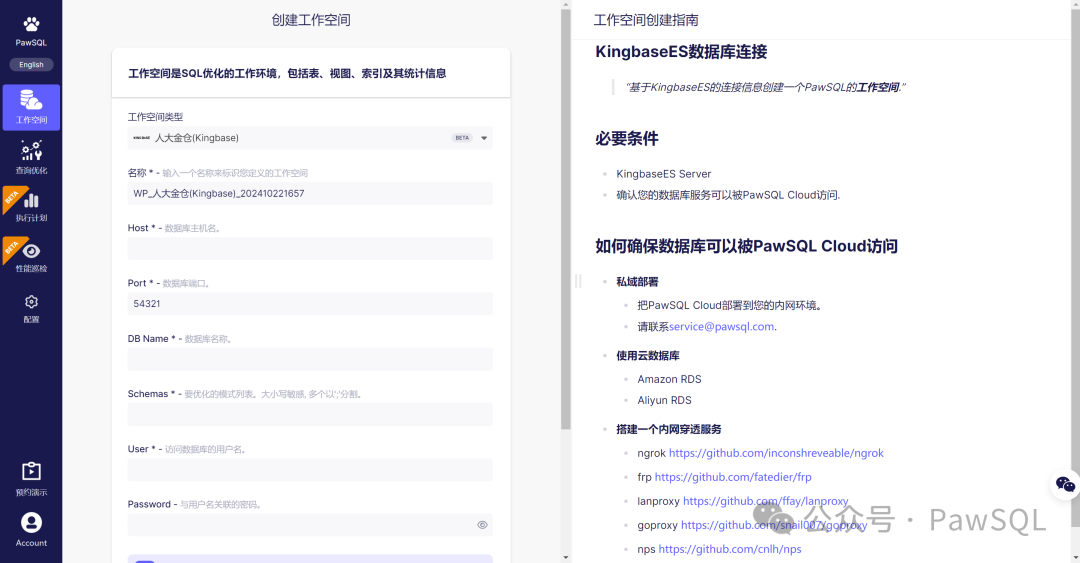
Task: Open the 配置 settings gear icon
Action: pos(31,302)
